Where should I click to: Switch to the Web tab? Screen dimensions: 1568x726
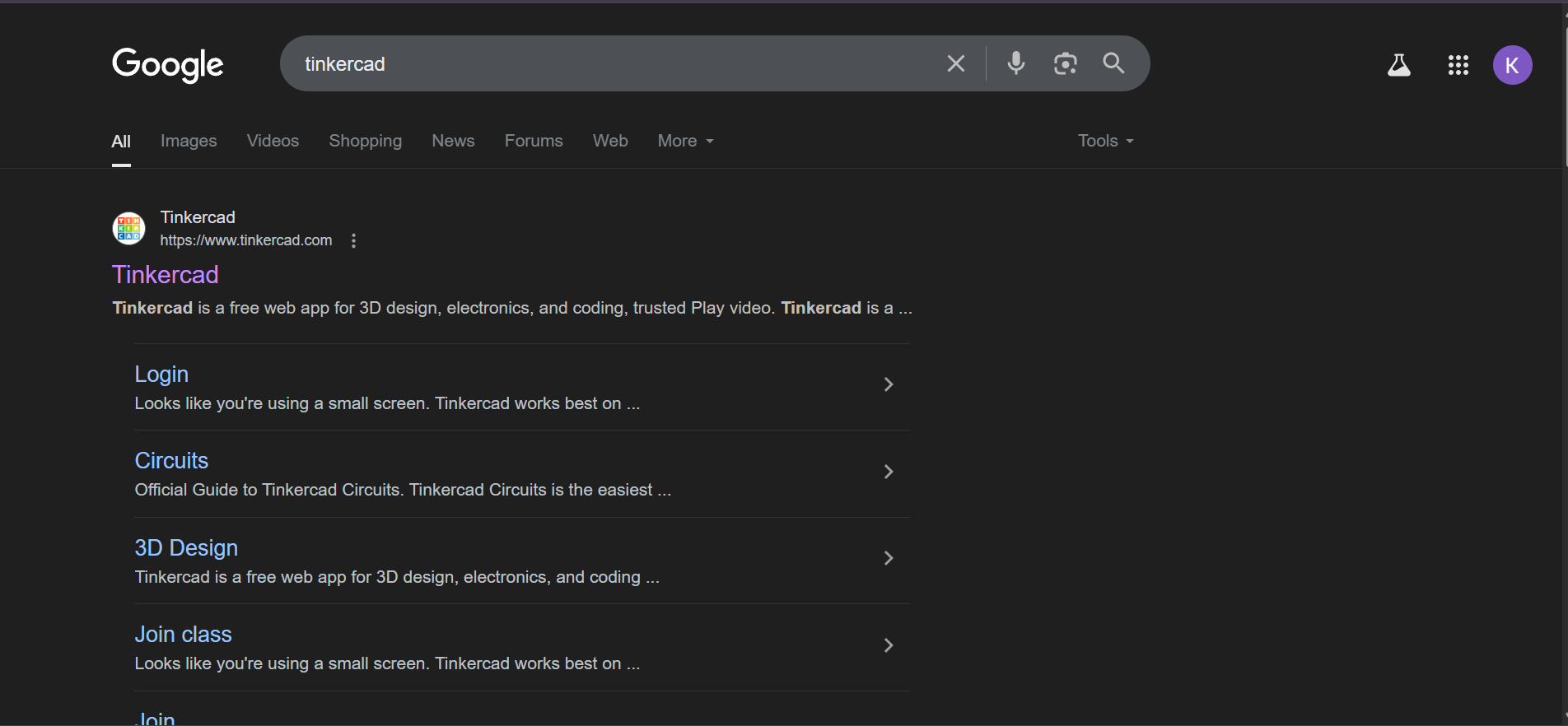tap(610, 141)
